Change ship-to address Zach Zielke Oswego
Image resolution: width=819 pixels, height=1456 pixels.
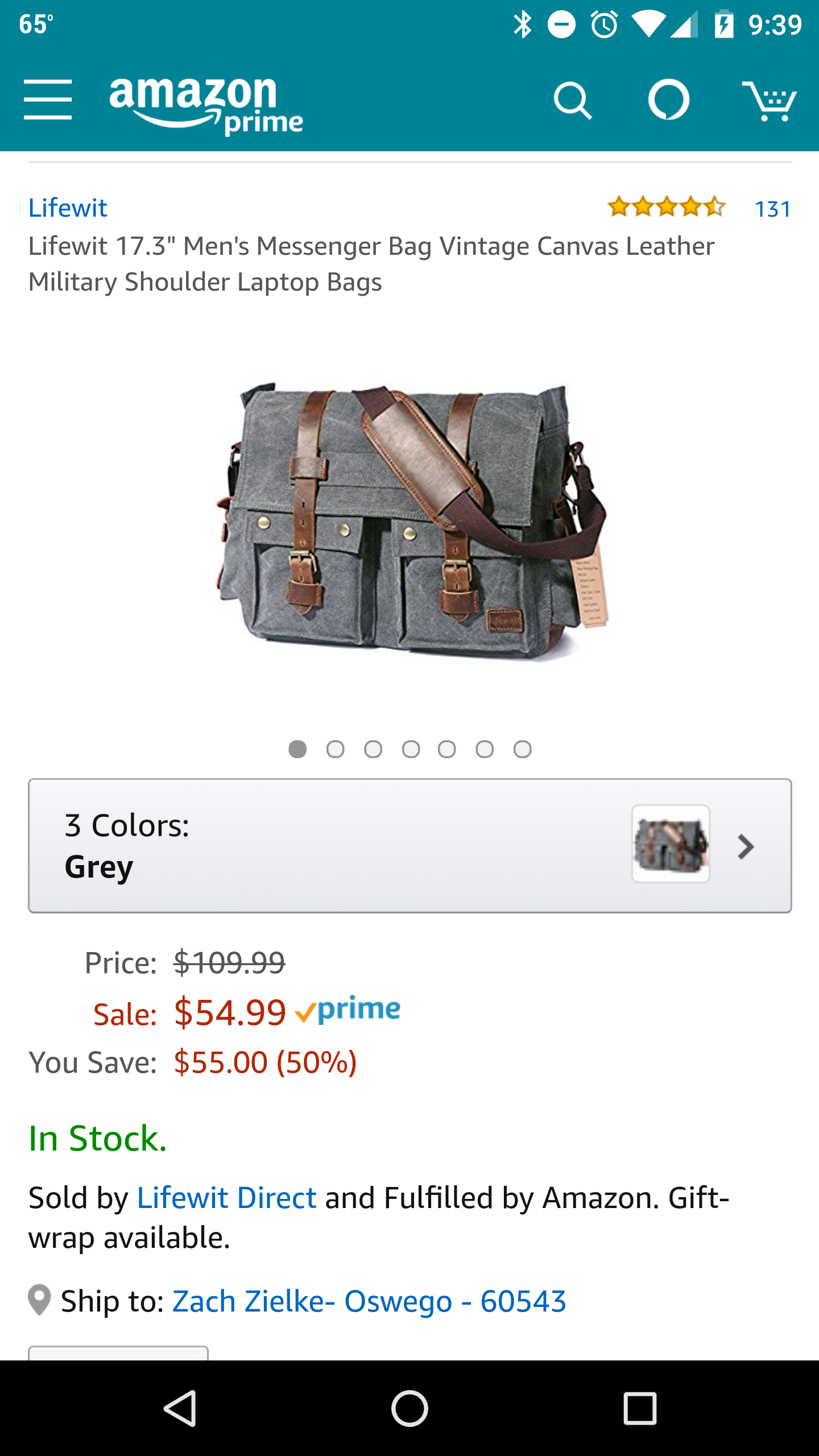(369, 1301)
